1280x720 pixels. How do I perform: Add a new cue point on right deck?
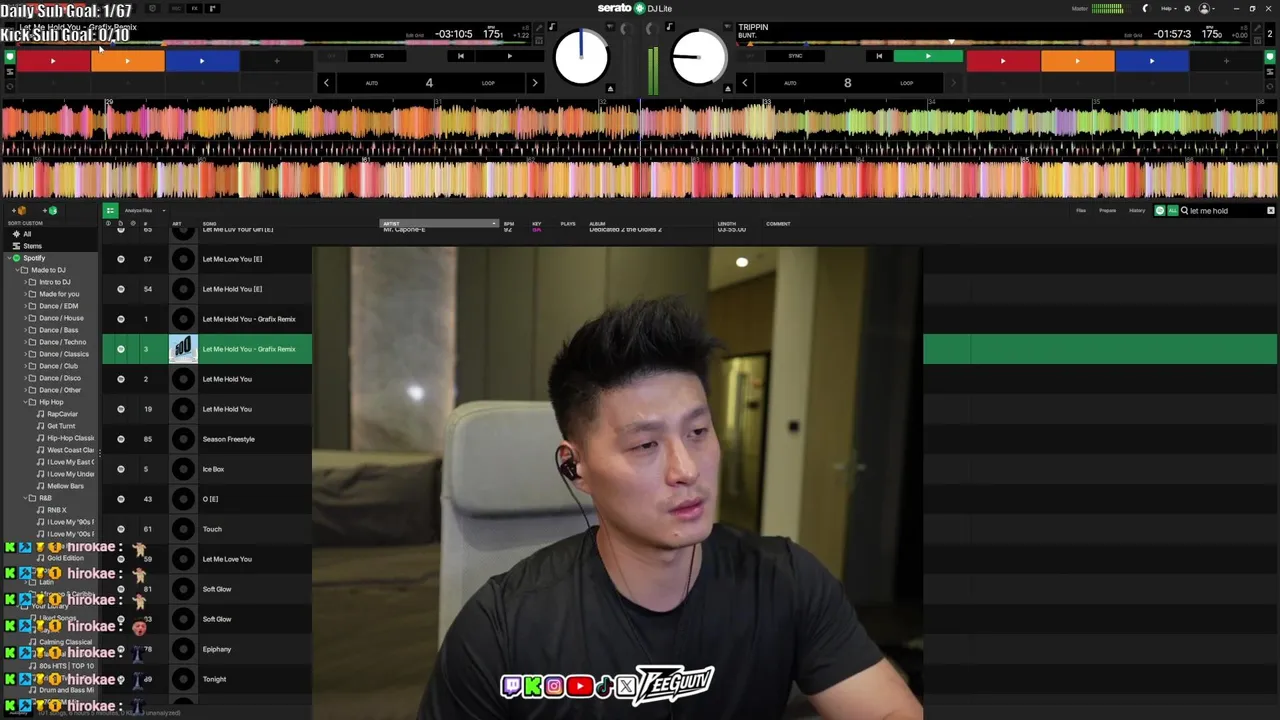(x=1226, y=61)
